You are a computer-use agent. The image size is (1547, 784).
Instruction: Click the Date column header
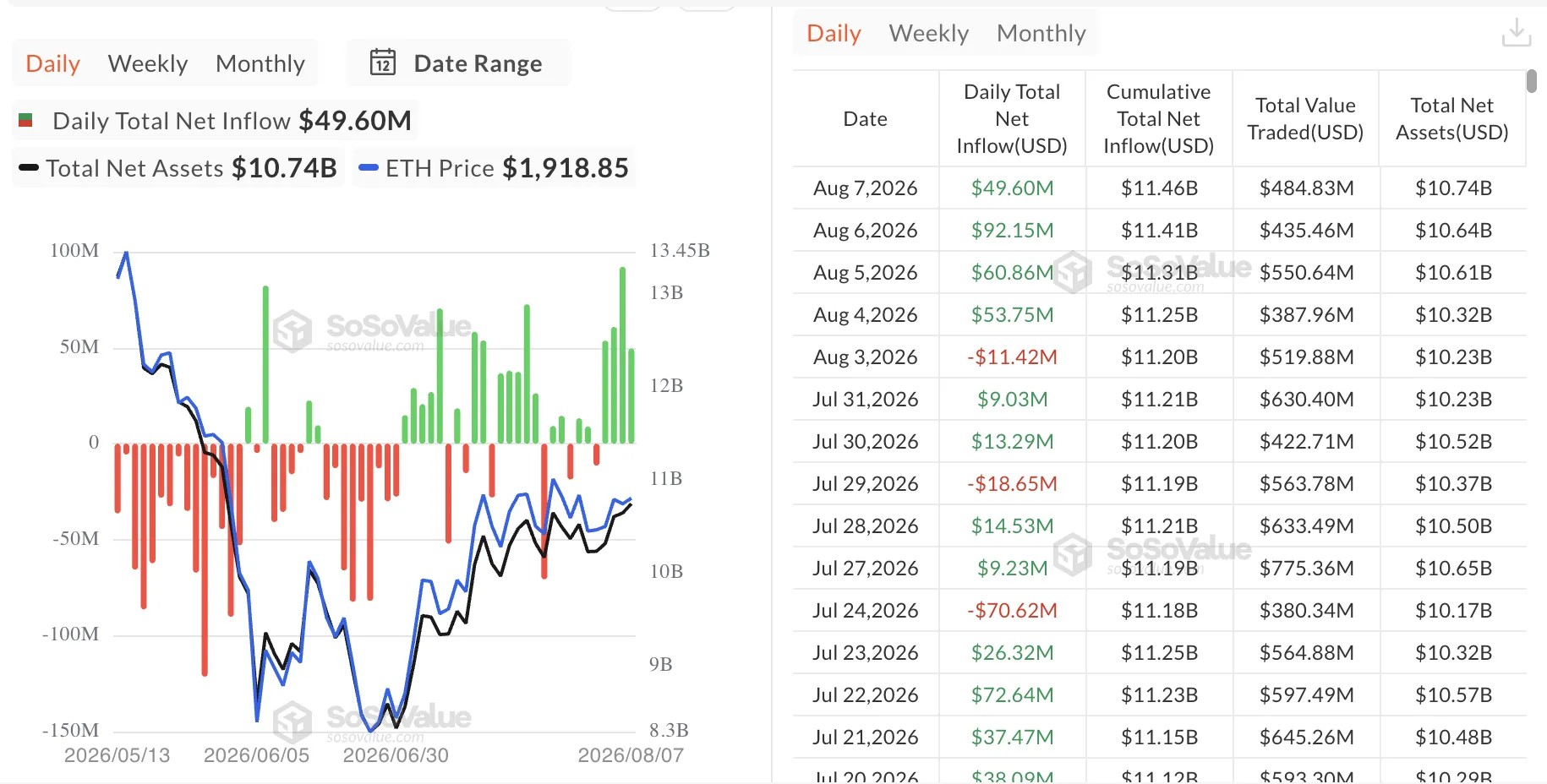pyautogui.click(x=866, y=119)
